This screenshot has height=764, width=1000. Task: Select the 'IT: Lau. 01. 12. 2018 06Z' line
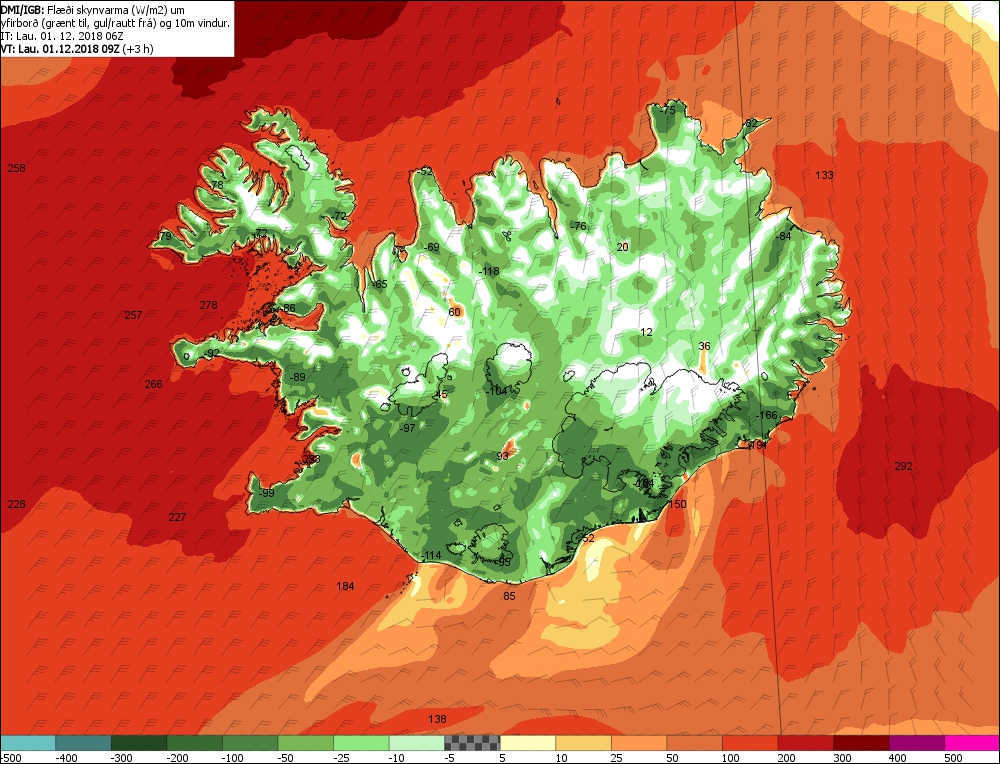coord(62,36)
